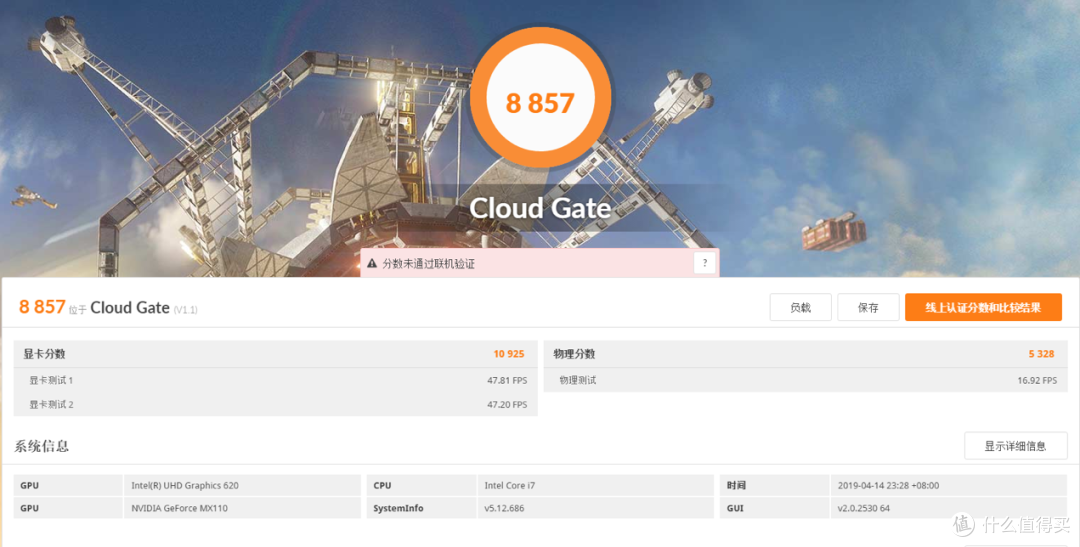Select the 显卡测试 1 row

[x=276, y=380]
